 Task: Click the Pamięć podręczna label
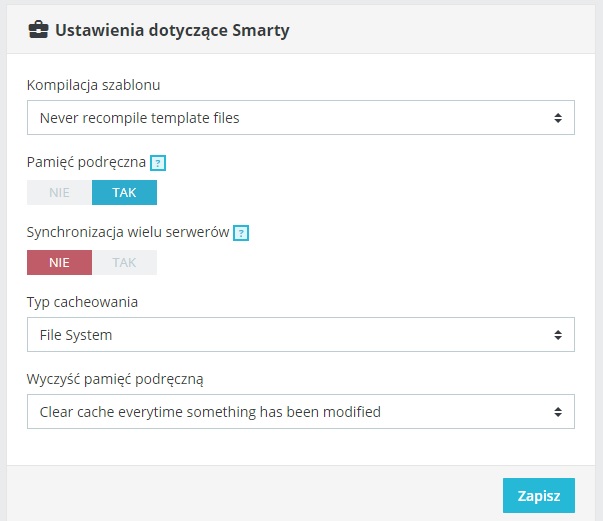[86, 163]
